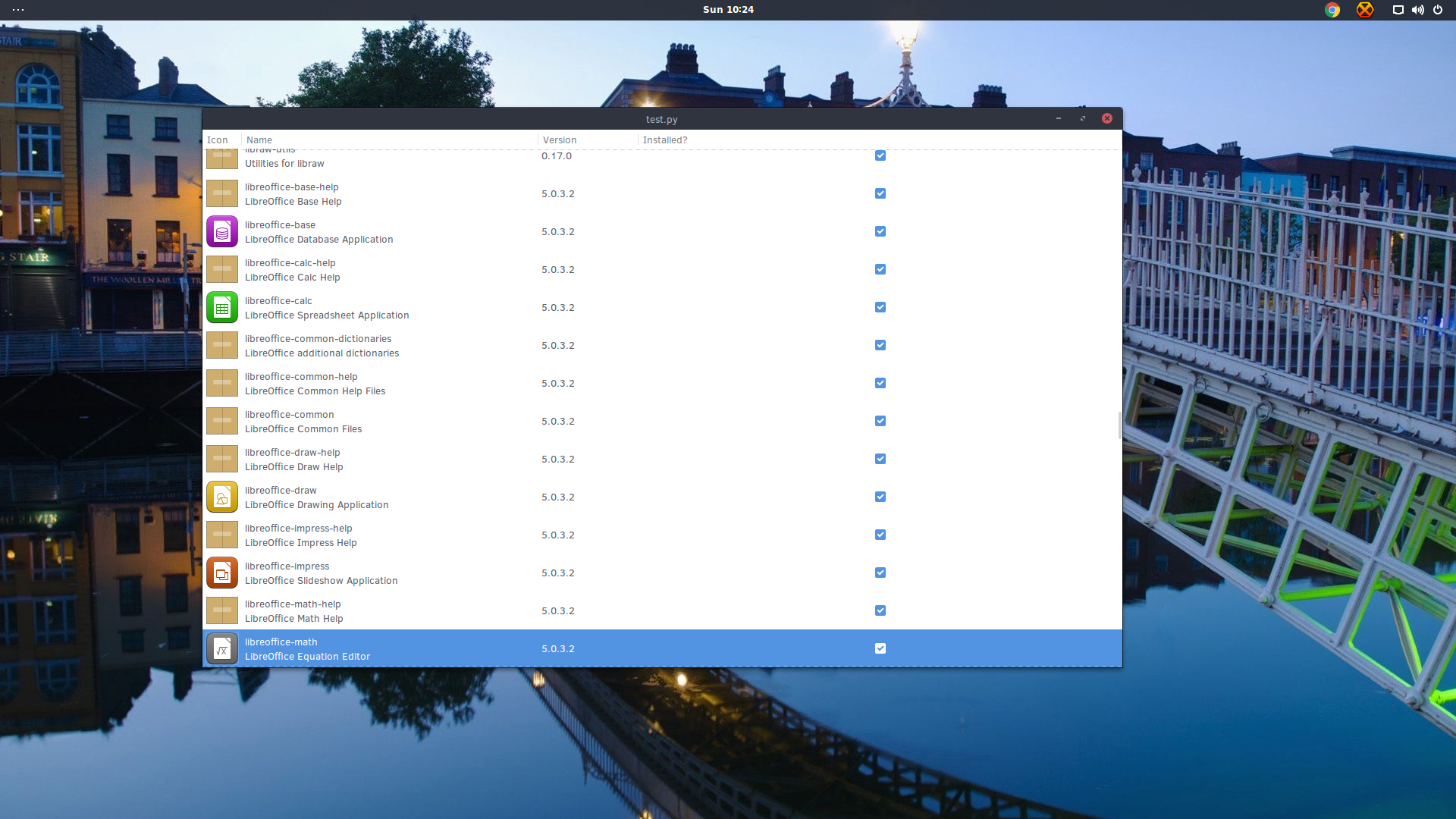Select the LibreOffice Common Help Files row
Screen dimensions: 1456x819
[662, 383]
